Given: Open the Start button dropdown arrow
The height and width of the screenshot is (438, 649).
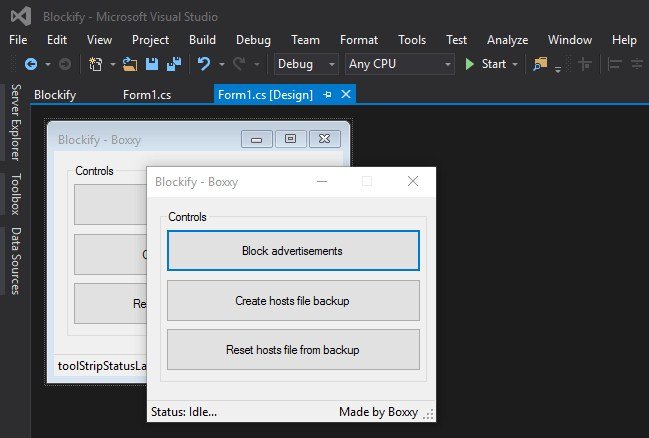Looking at the screenshot, I should 515,64.
